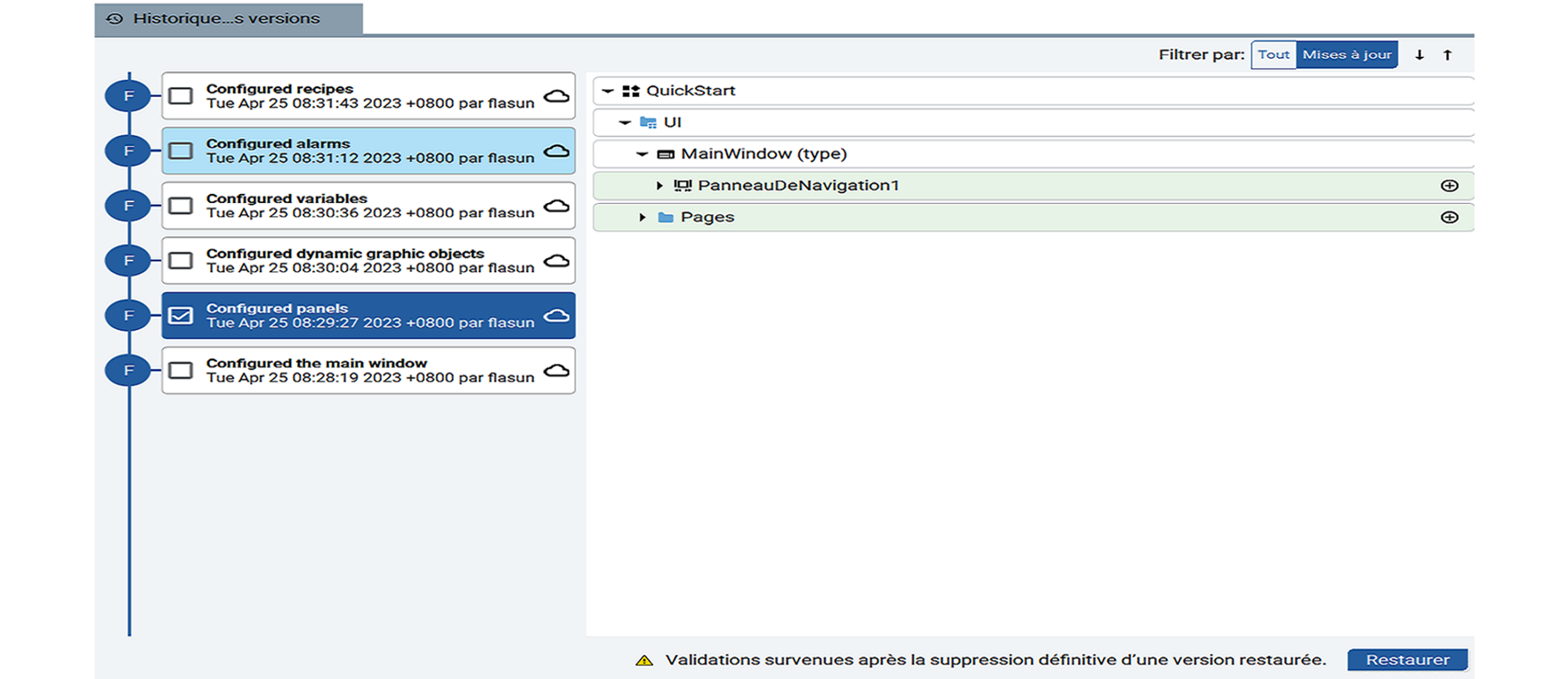Expand the Pages folder
This screenshot has width=1568, height=679.
coord(642,217)
